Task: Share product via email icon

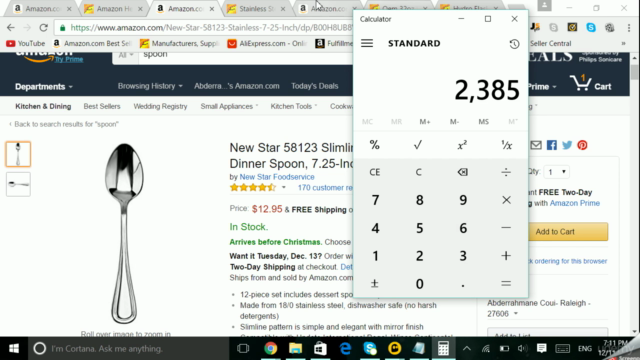Action: 536,145
